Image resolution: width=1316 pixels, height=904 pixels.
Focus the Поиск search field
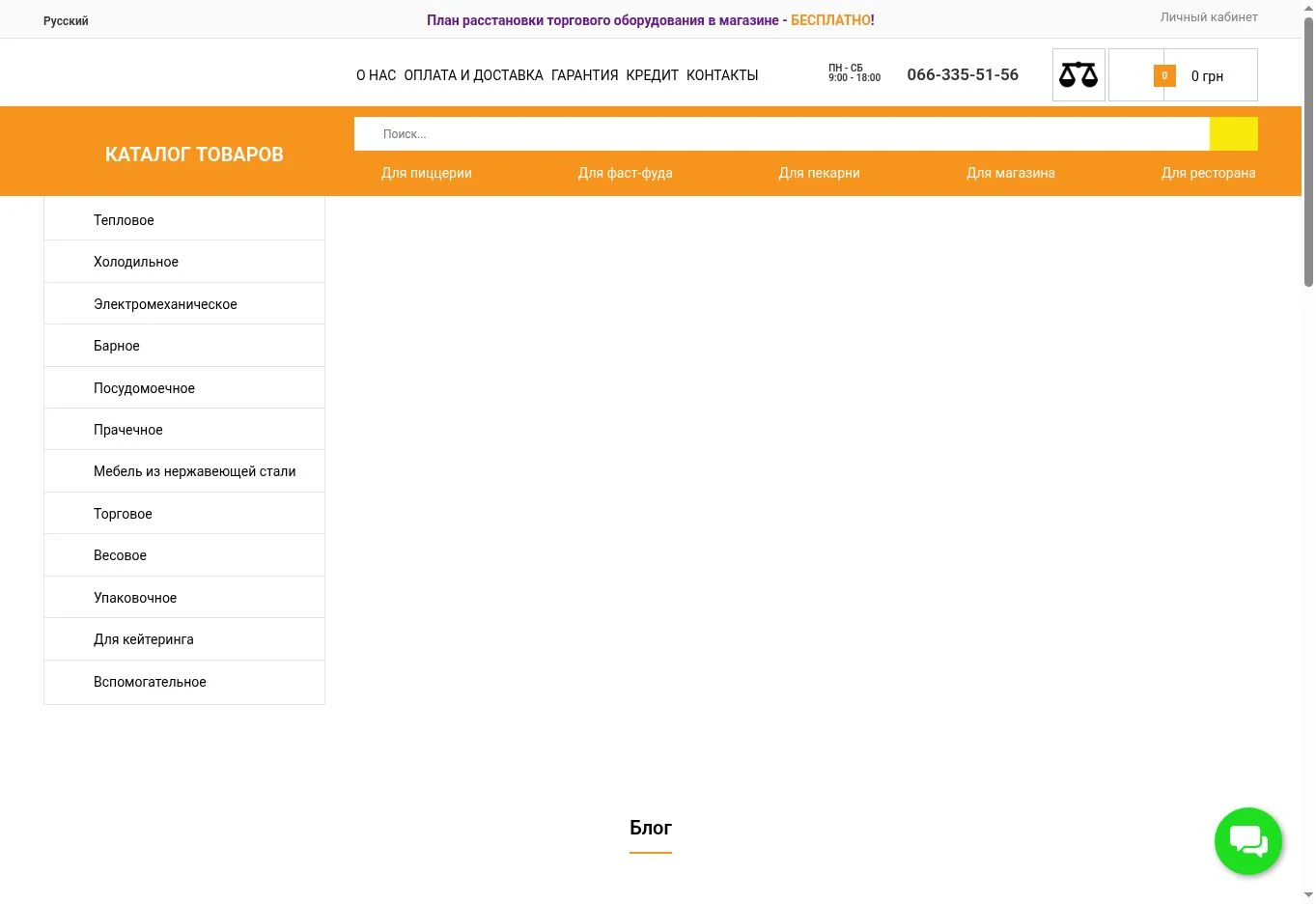[781, 133]
